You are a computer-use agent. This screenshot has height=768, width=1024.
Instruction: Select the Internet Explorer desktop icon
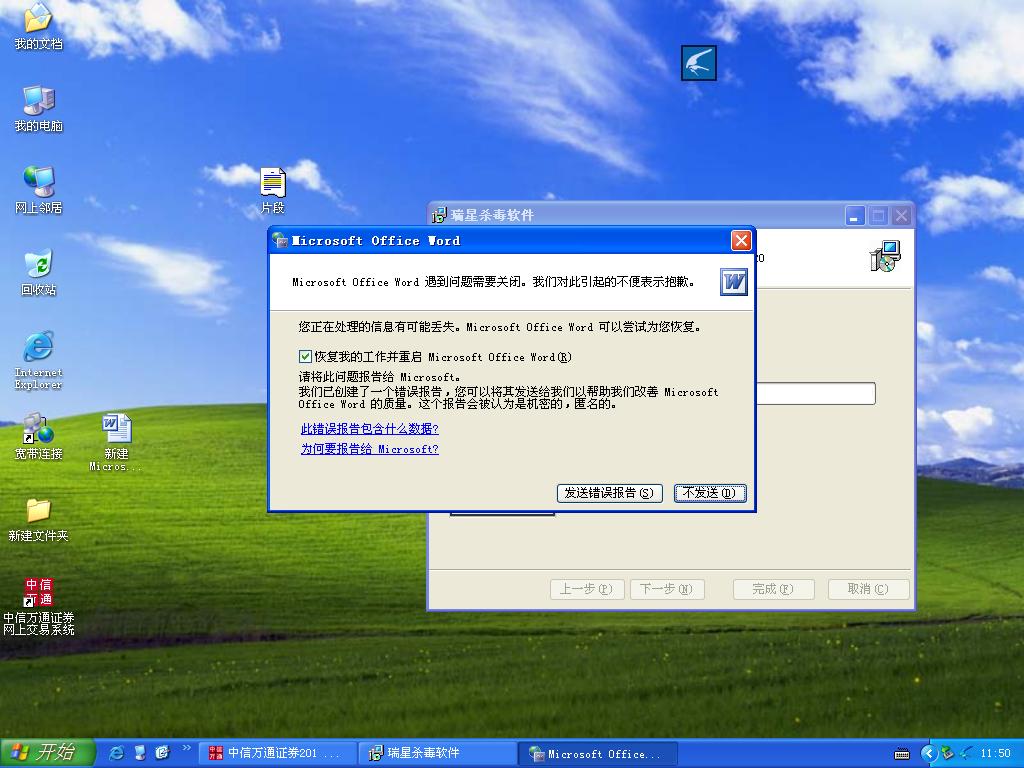pyautogui.click(x=39, y=360)
